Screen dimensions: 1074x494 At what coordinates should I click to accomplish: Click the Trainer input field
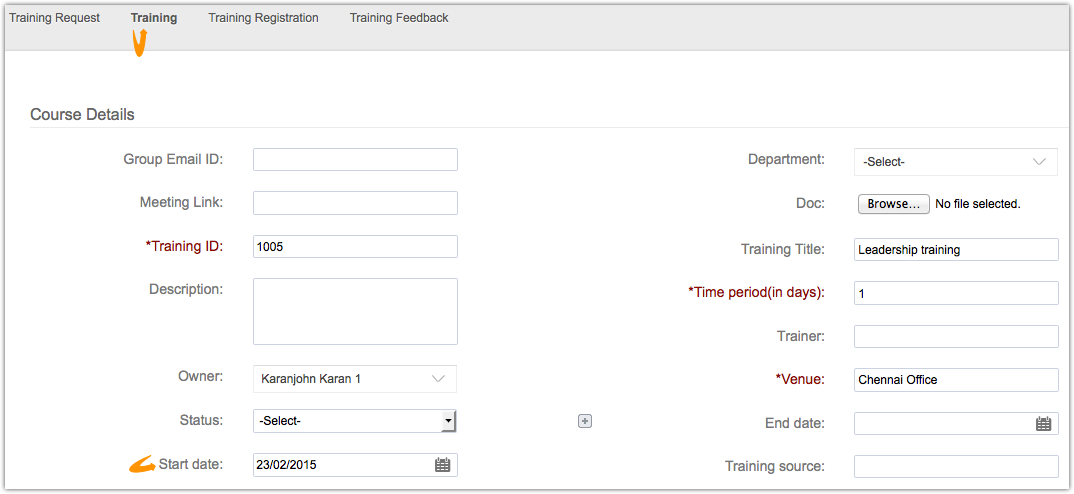click(955, 336)
